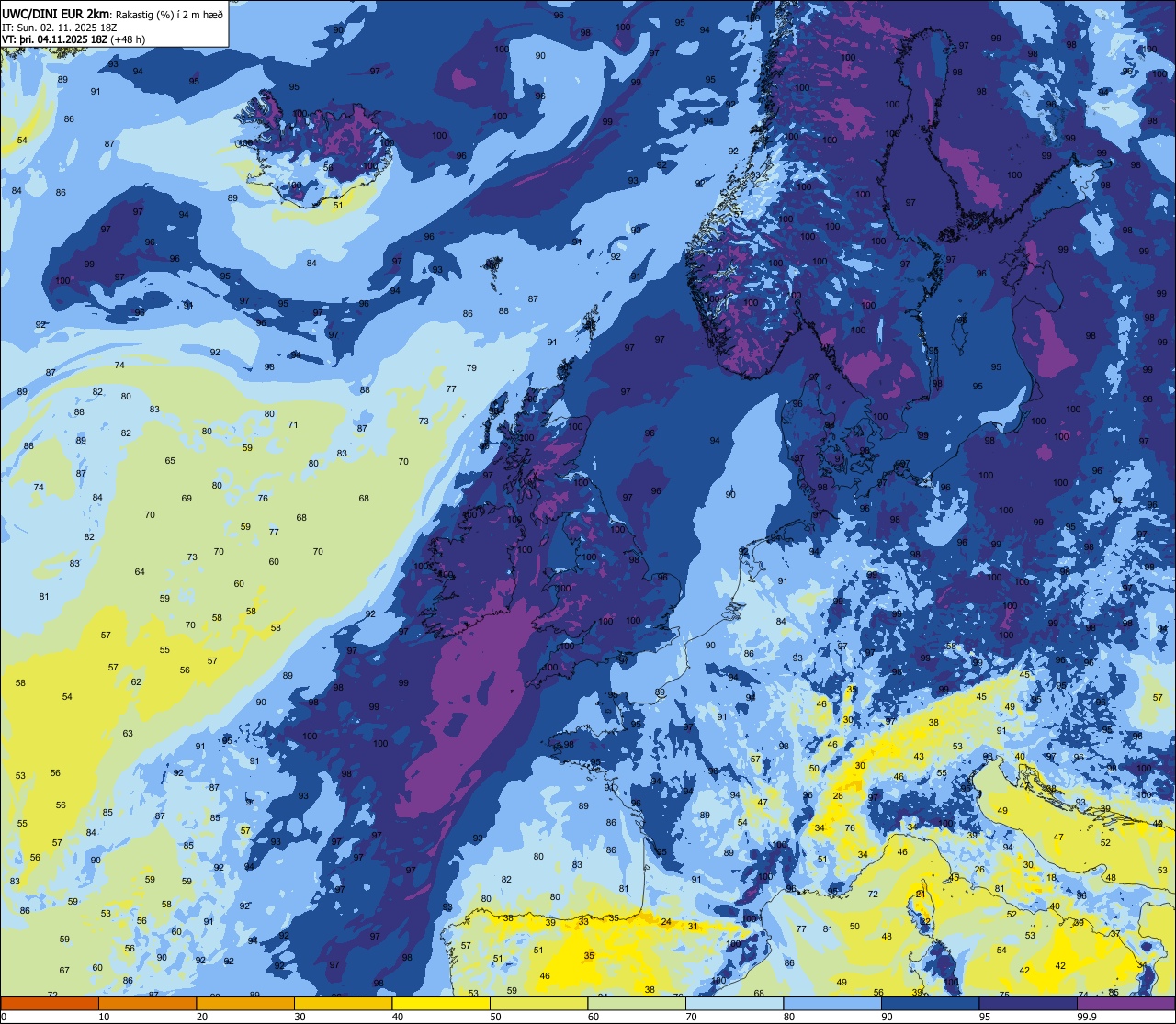Select the gold 30–40 legend swatch
Image resolution: width=1176 pixels, height=1024 pixels.
(x=343, y=1003)
